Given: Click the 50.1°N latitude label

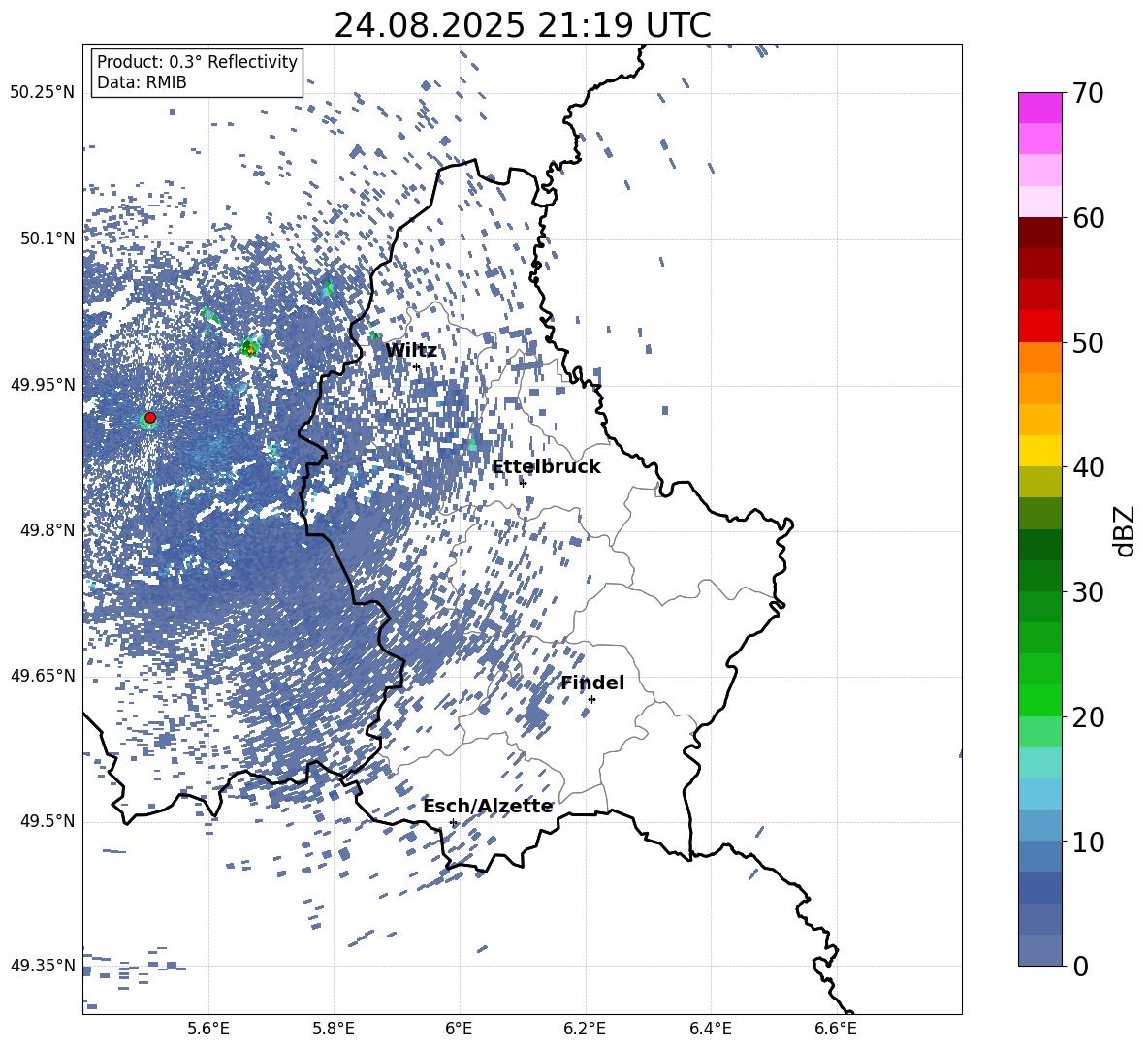Looking at the screenshot, I should (x=47, y=238).
